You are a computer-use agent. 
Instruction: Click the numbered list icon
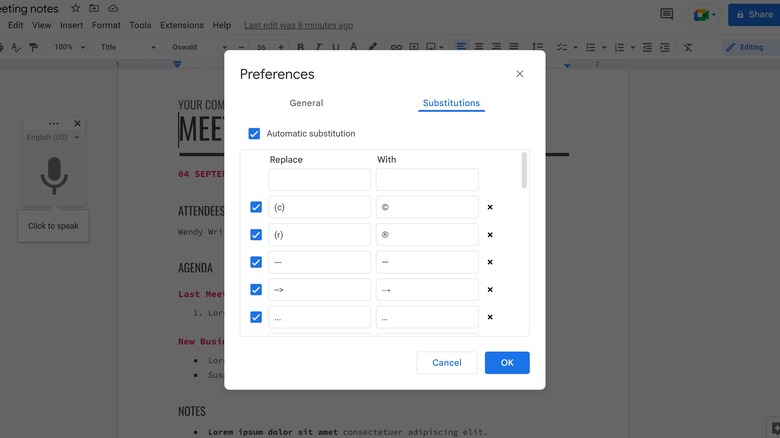pos(619,47)
